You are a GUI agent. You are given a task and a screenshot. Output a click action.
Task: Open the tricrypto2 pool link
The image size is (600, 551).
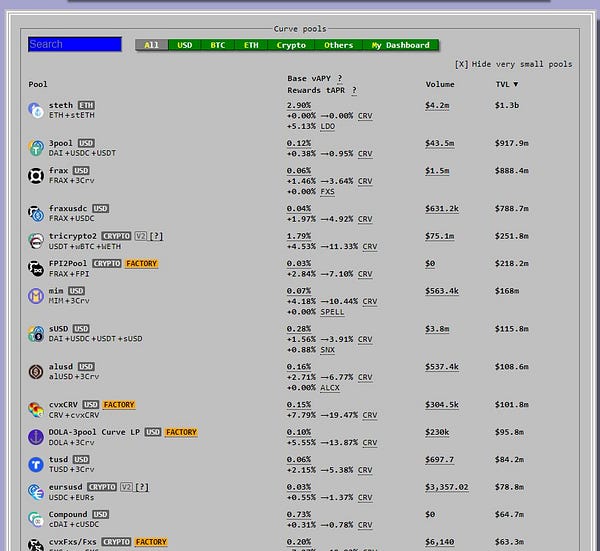pyautogui.click(x=73, y=236)
